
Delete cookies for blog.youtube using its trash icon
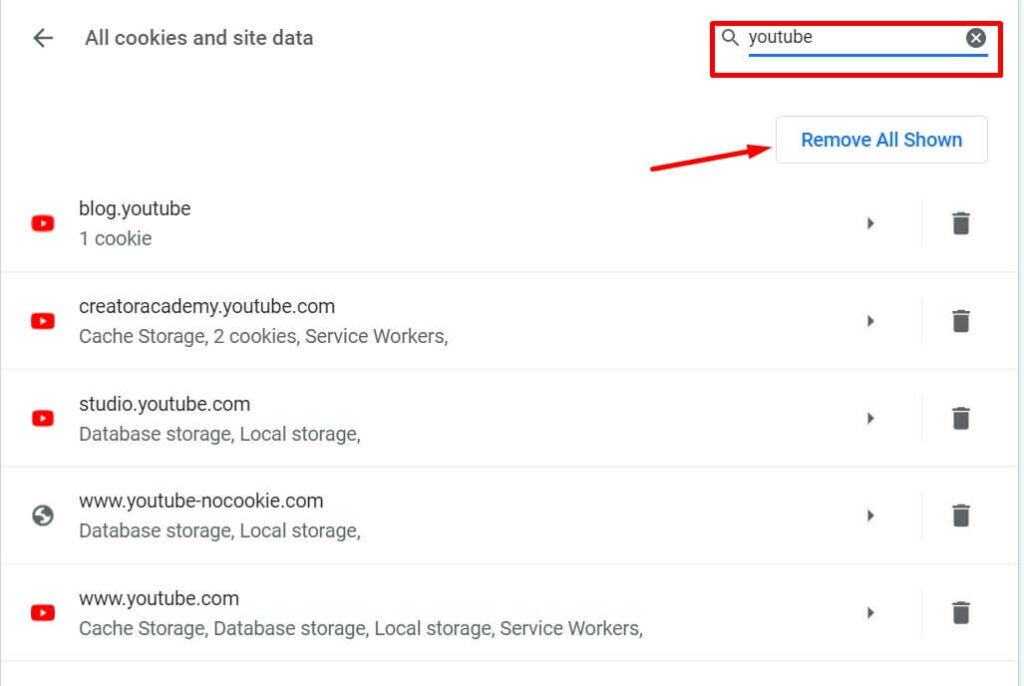point(960,223)
